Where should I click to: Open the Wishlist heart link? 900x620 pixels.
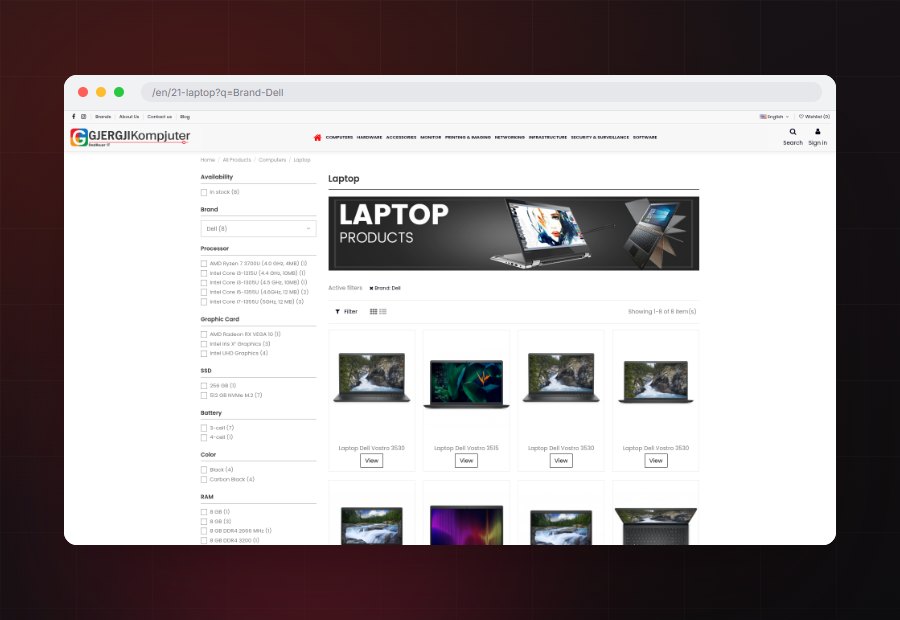pos(814,117)
